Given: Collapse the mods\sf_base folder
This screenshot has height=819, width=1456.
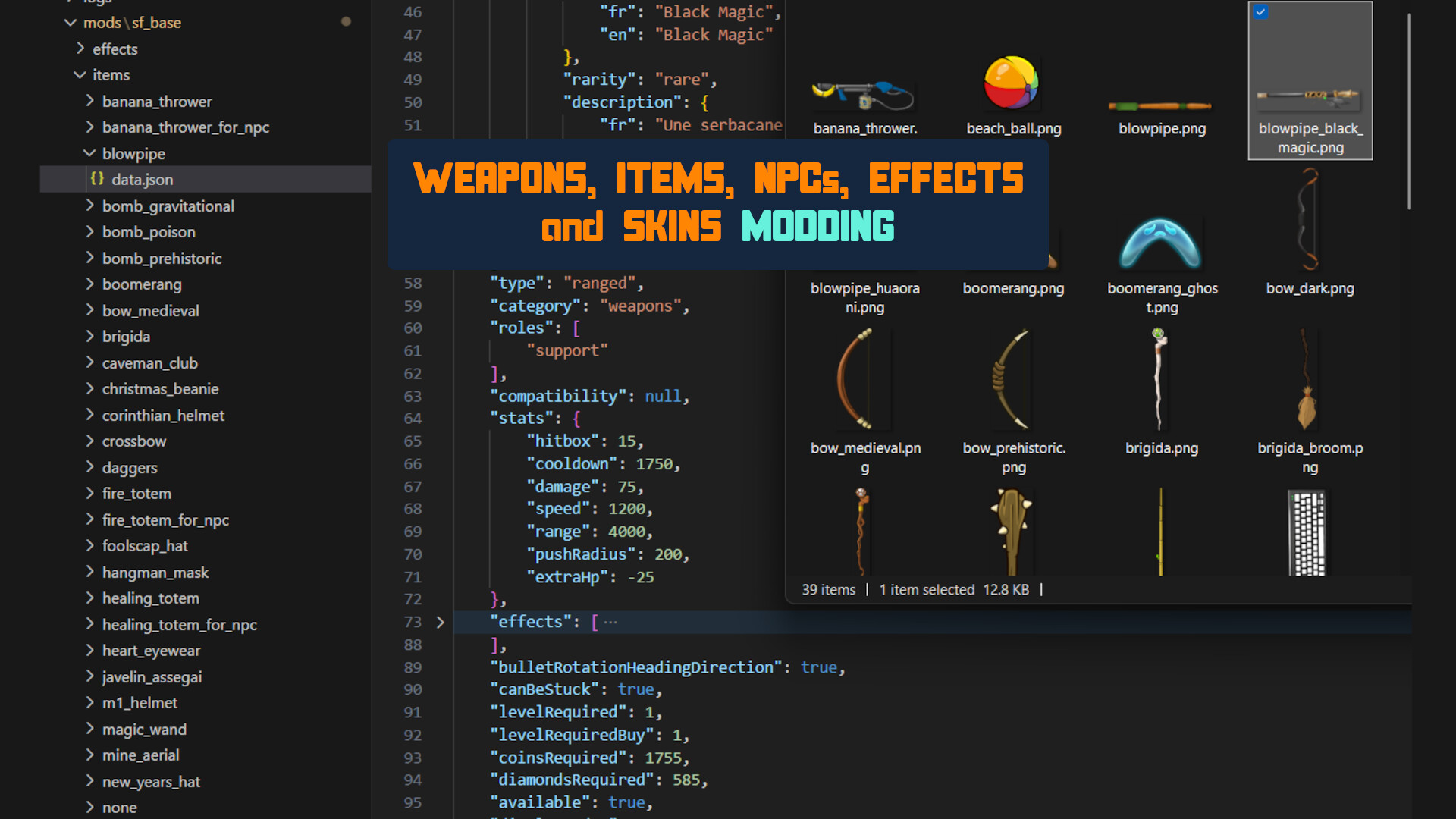Looking at the screenshot, I should pyautogui.click(x=71, y=23).
